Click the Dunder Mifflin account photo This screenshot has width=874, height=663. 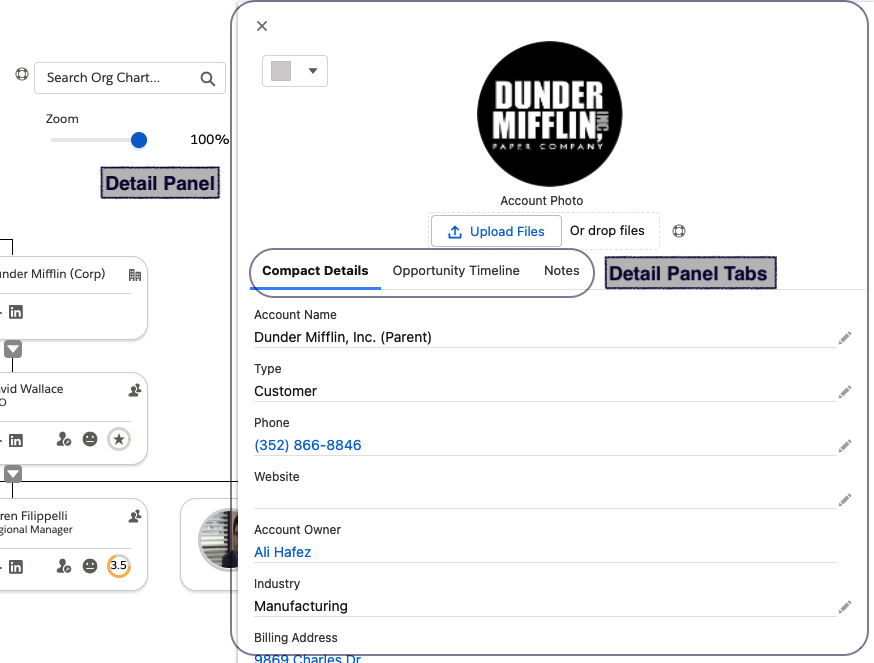point(550,114)
